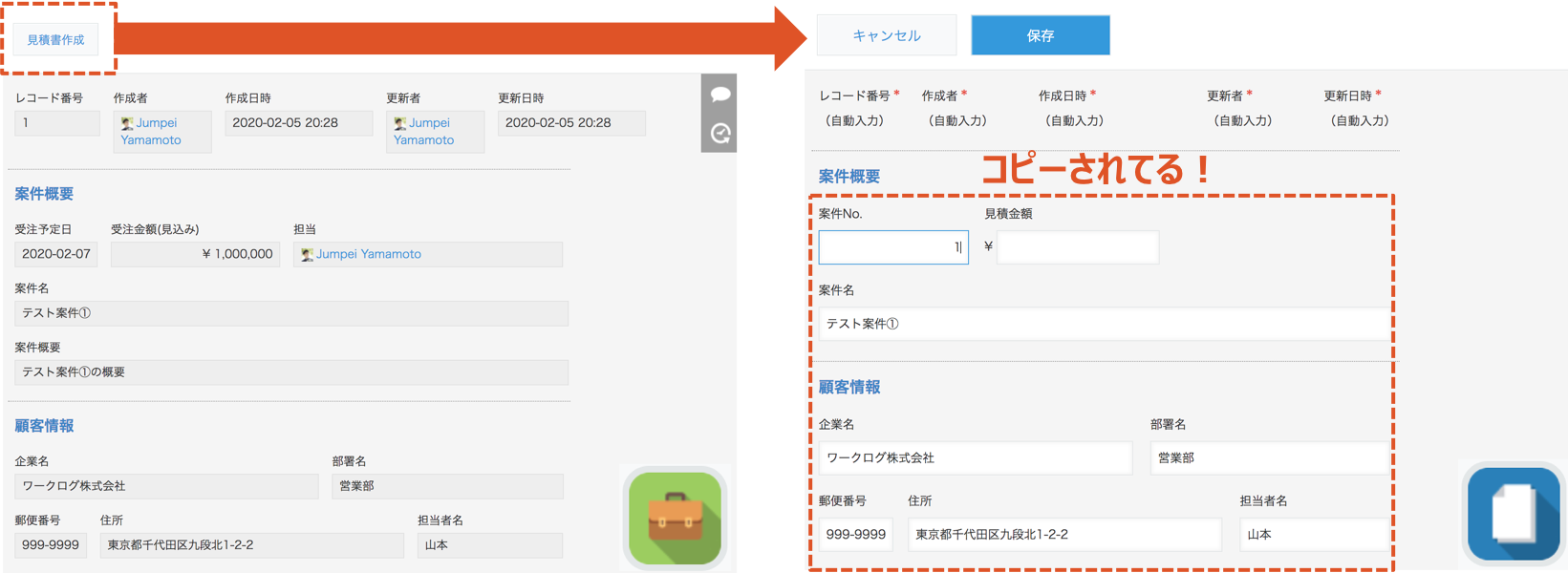Click the editable 企業名 input field
Image resolution: width=1568 pixels, height=573 pixels.
tap(975, 457)
